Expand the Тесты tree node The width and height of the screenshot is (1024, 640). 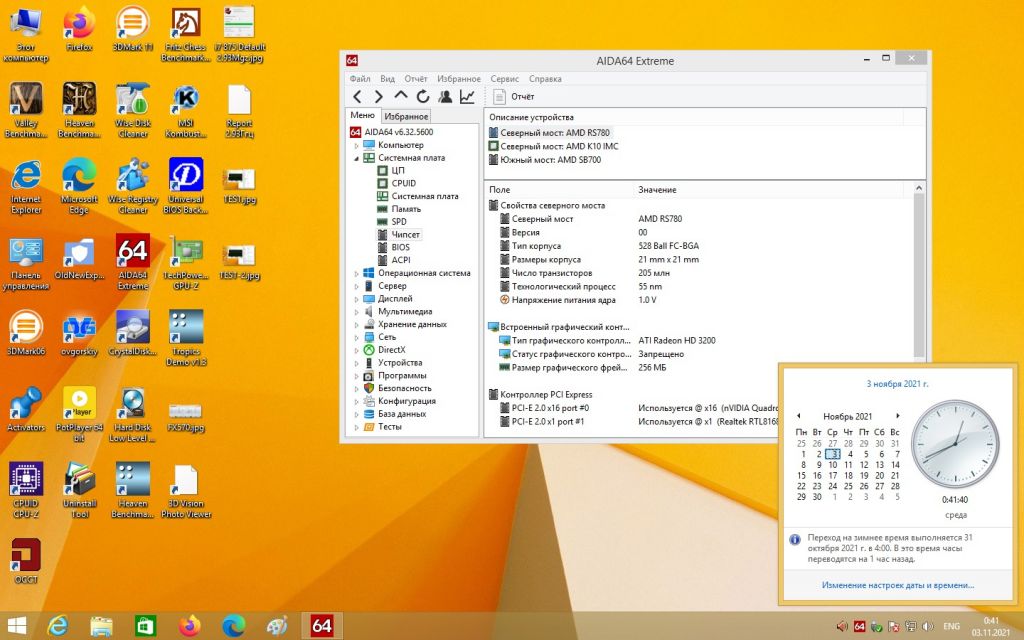(x=357, y=427)
